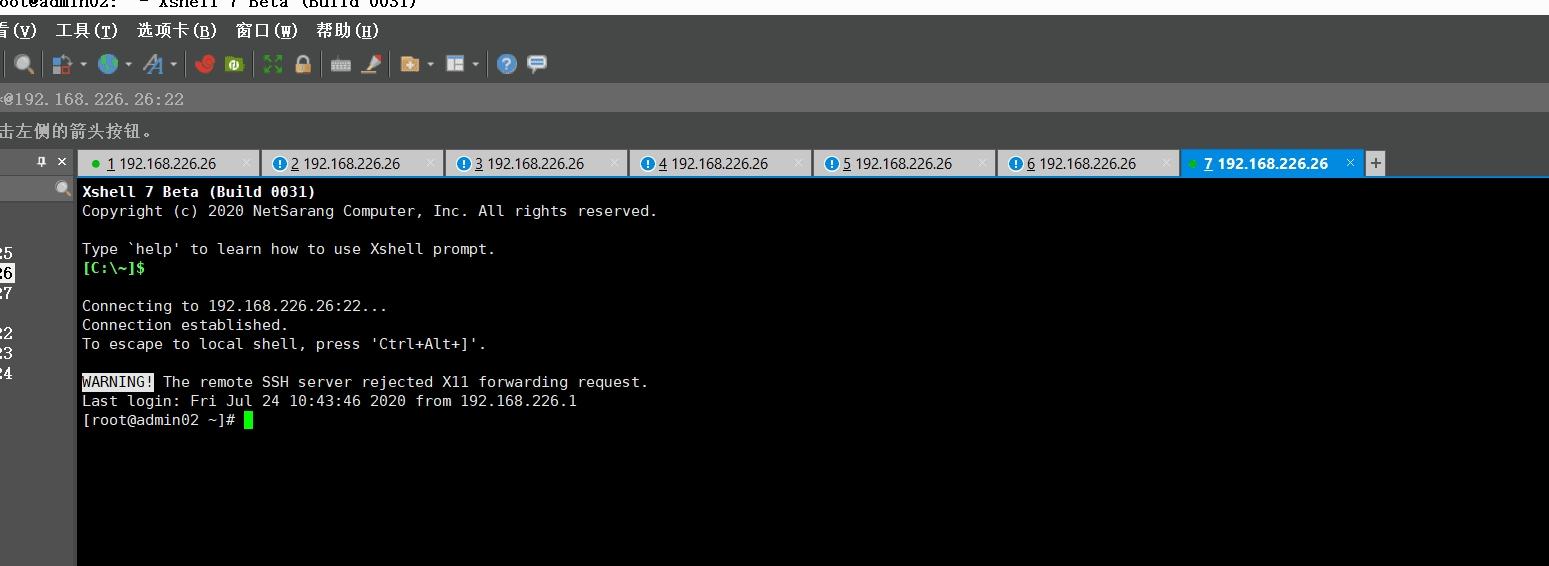Image resolution: width=1549 pixels, height=566 pixels.
Task: Click the blue alert icon on tab 3
Action: [463, 164]
